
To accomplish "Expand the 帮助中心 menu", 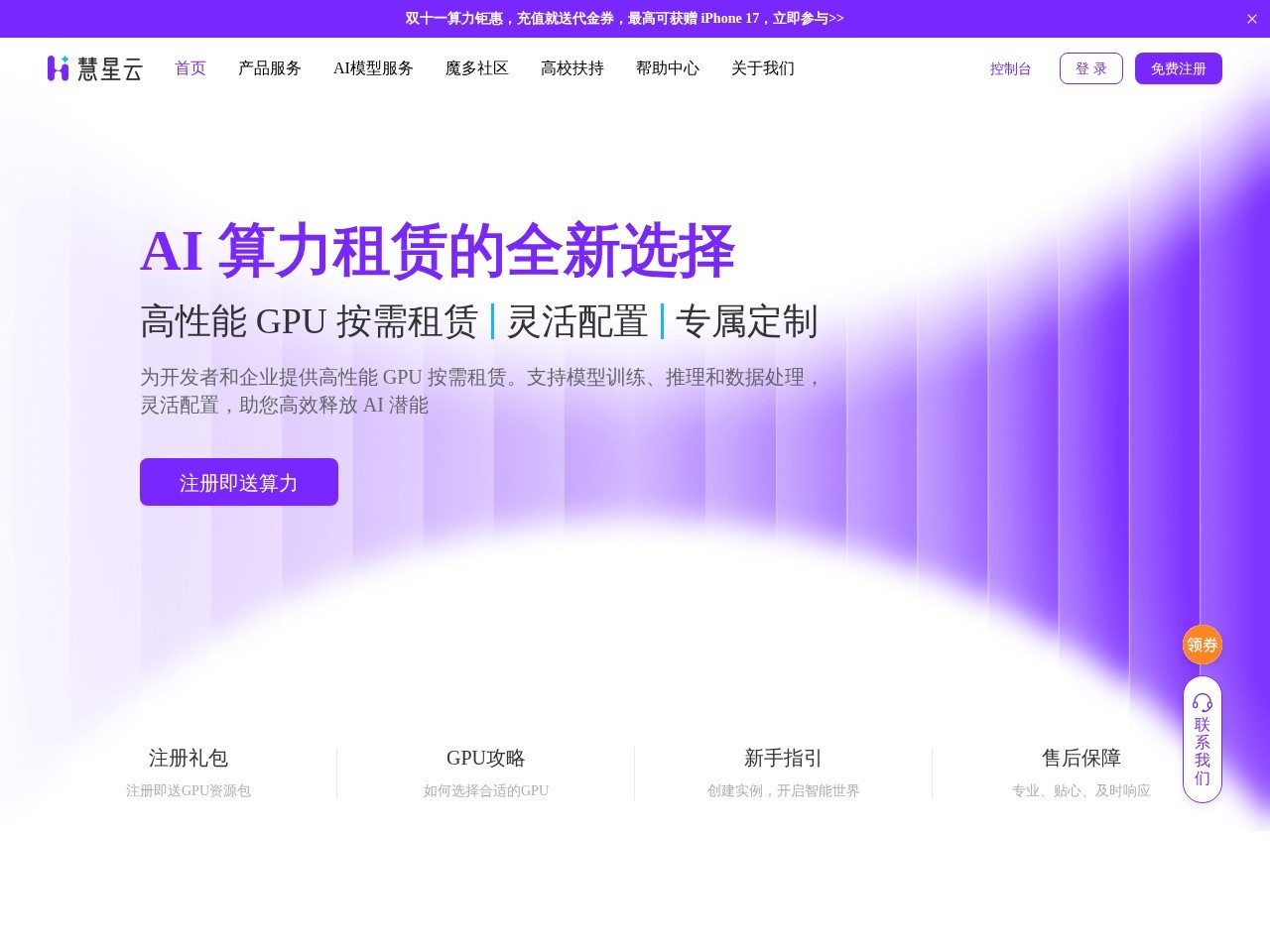I will (667, 68).
